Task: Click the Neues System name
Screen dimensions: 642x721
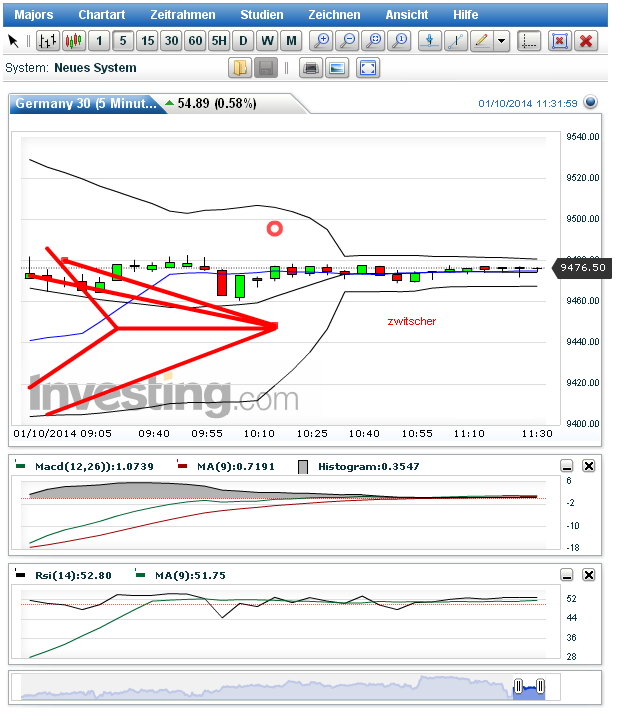Action: tap(95, 68)
